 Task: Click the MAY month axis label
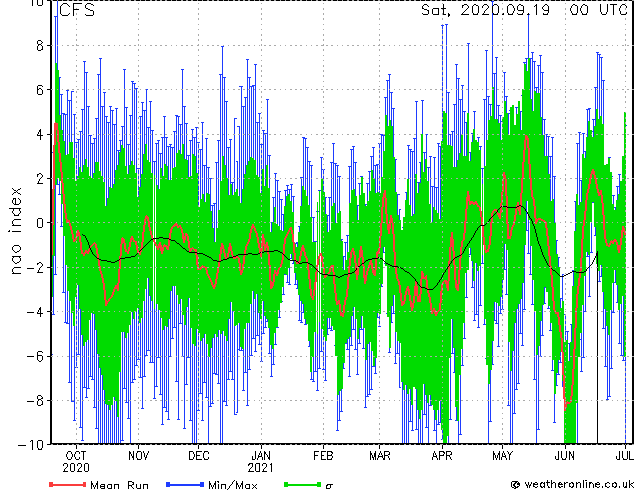(x=502, y=456)
